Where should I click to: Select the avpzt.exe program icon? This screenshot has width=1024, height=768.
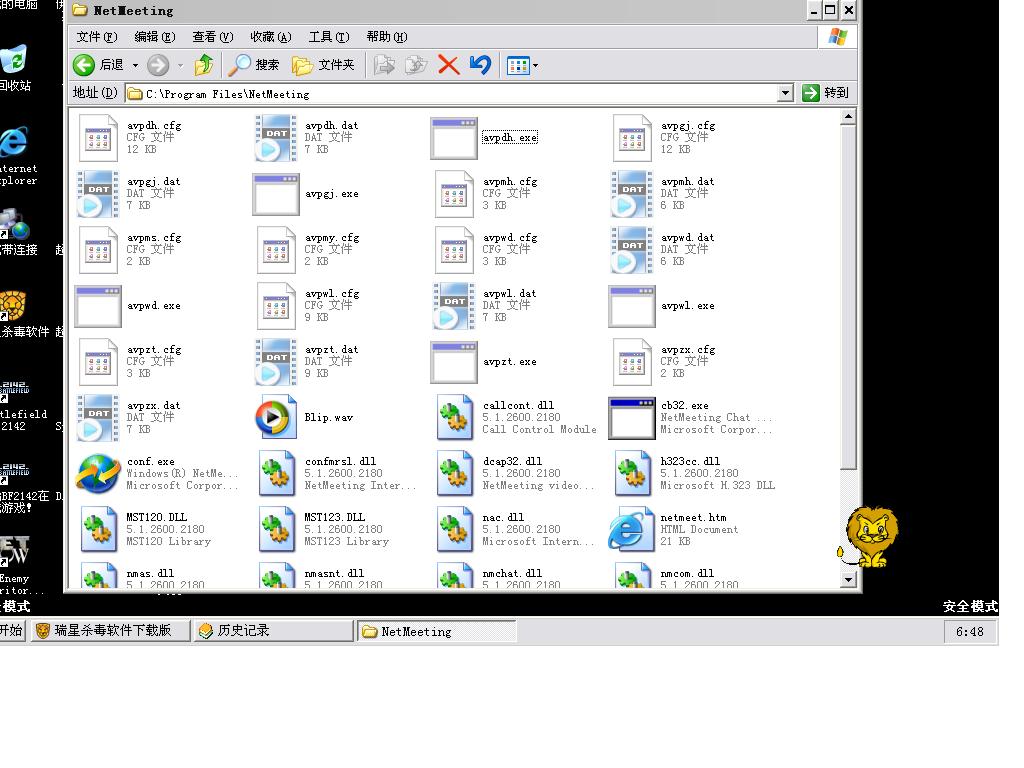tap(454, 362)
